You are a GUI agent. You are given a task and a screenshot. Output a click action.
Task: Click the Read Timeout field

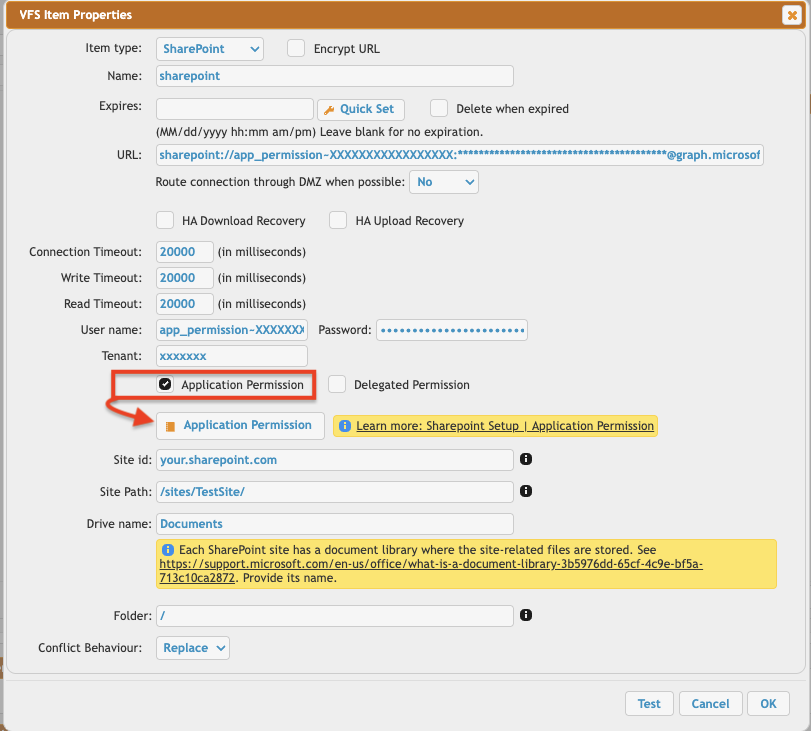(185, 304)
